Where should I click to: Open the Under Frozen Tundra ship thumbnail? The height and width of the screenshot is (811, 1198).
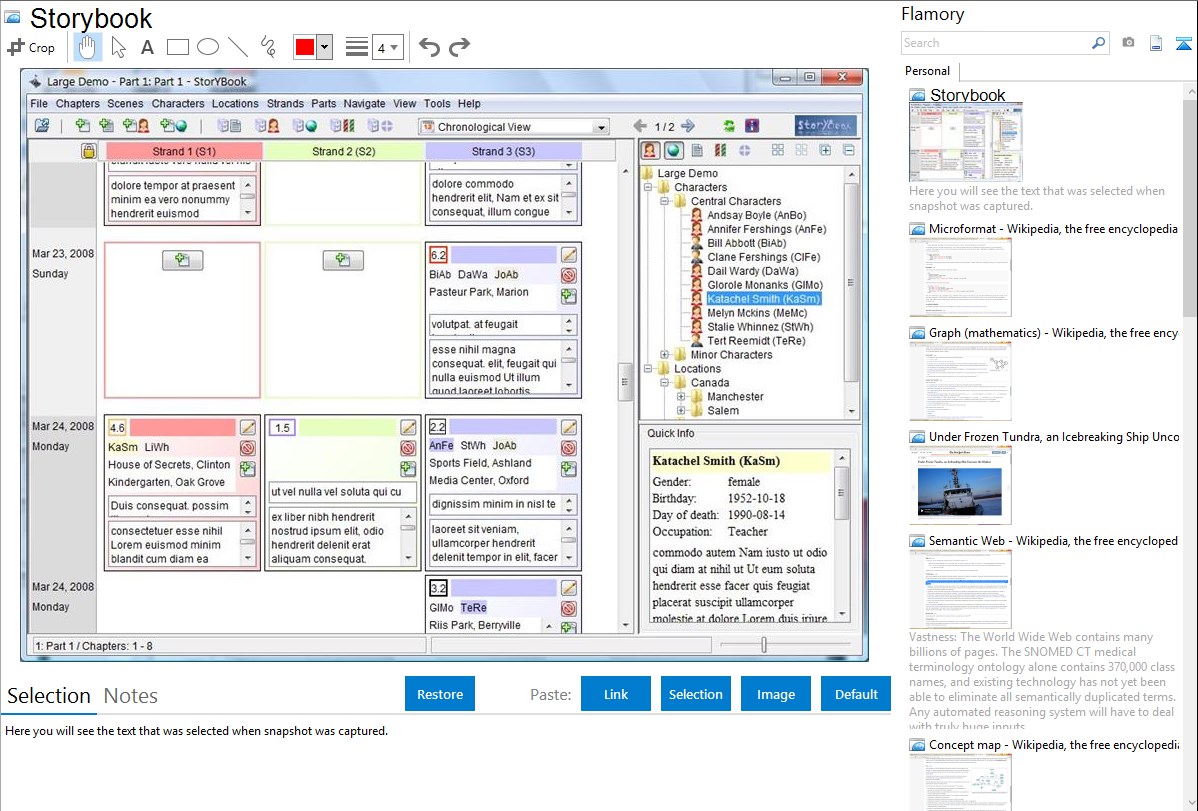click(960, 486)
